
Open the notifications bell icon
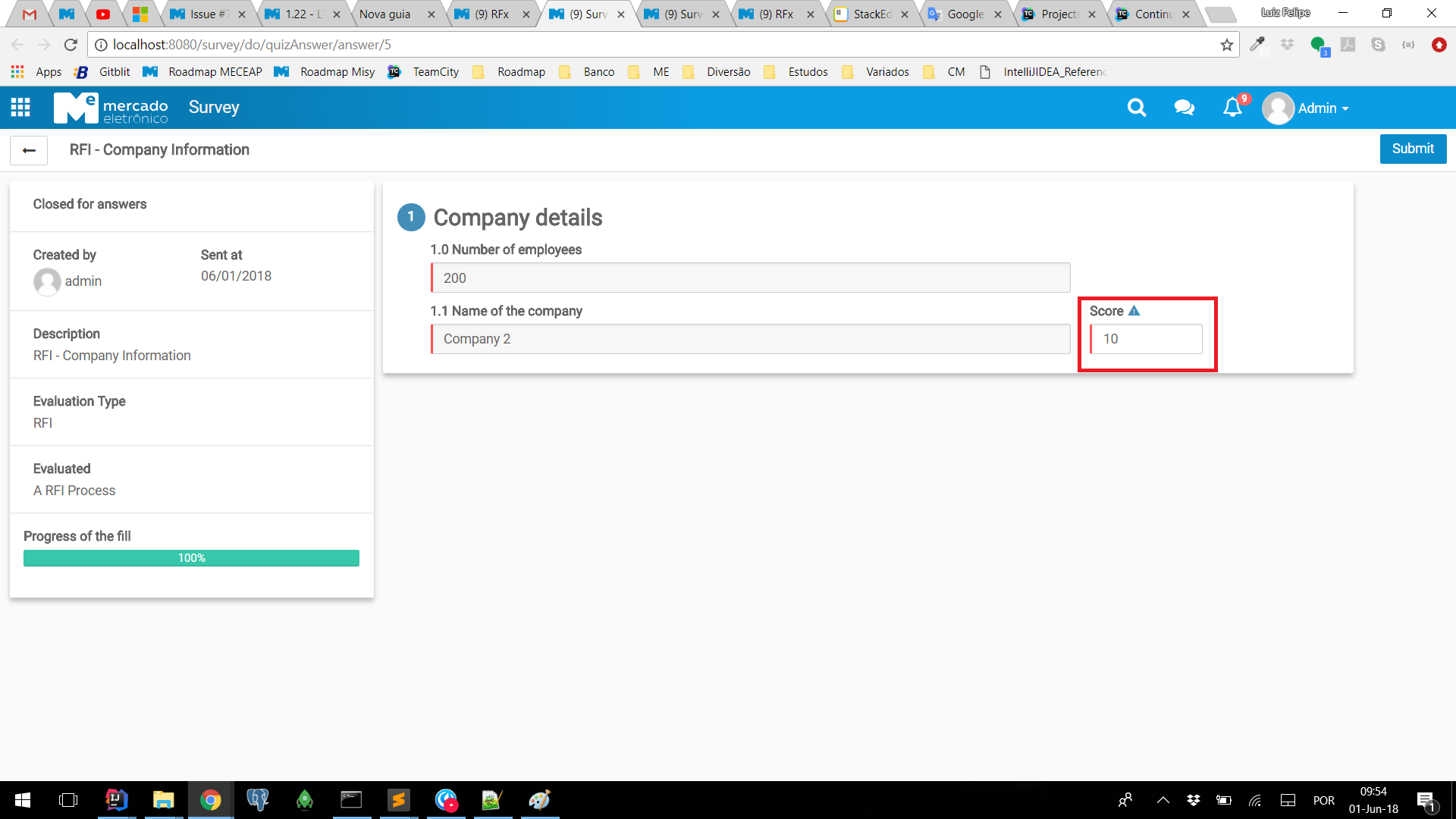pyautogui.click(x=1232, y=108)
